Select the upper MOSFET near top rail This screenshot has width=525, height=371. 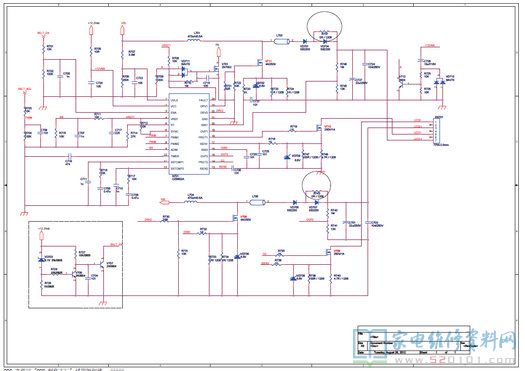tap(260, 62)
